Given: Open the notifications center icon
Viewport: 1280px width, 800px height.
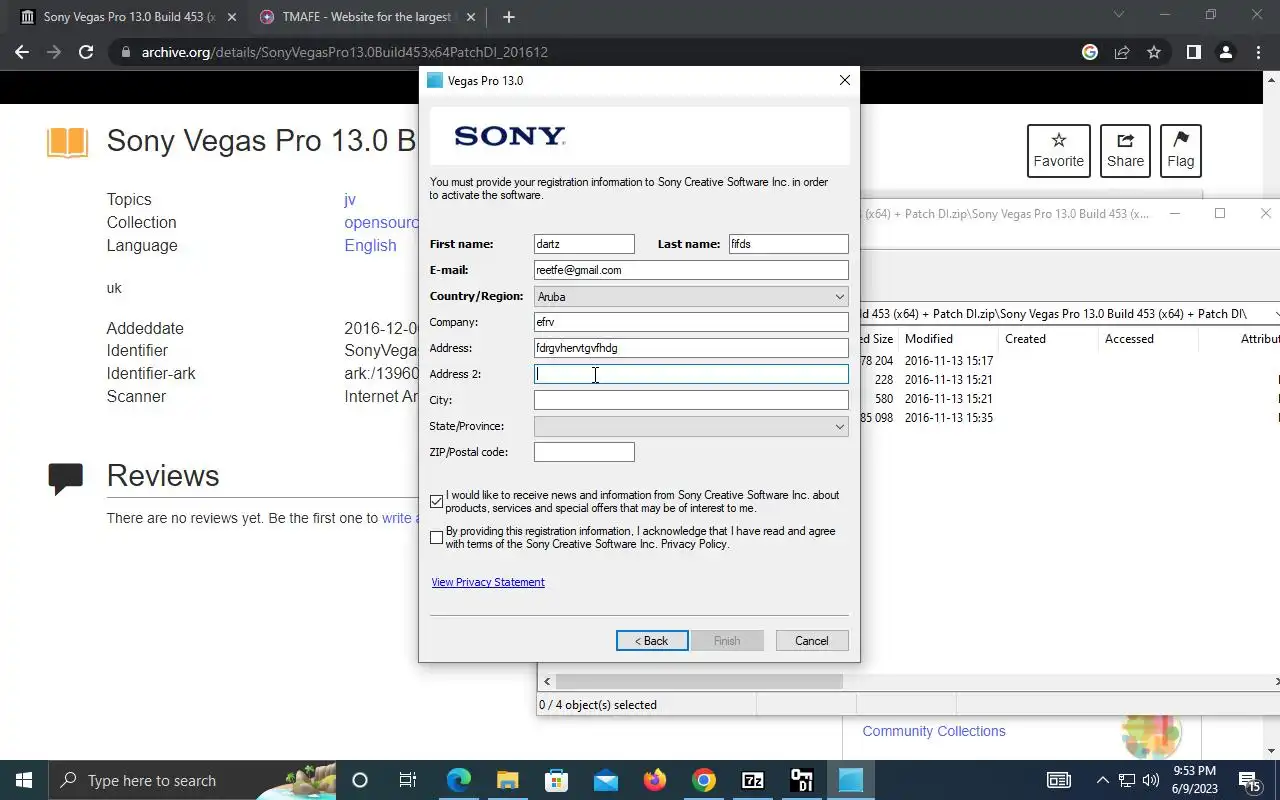Looking at the screenshot, I should [1250, 780].
